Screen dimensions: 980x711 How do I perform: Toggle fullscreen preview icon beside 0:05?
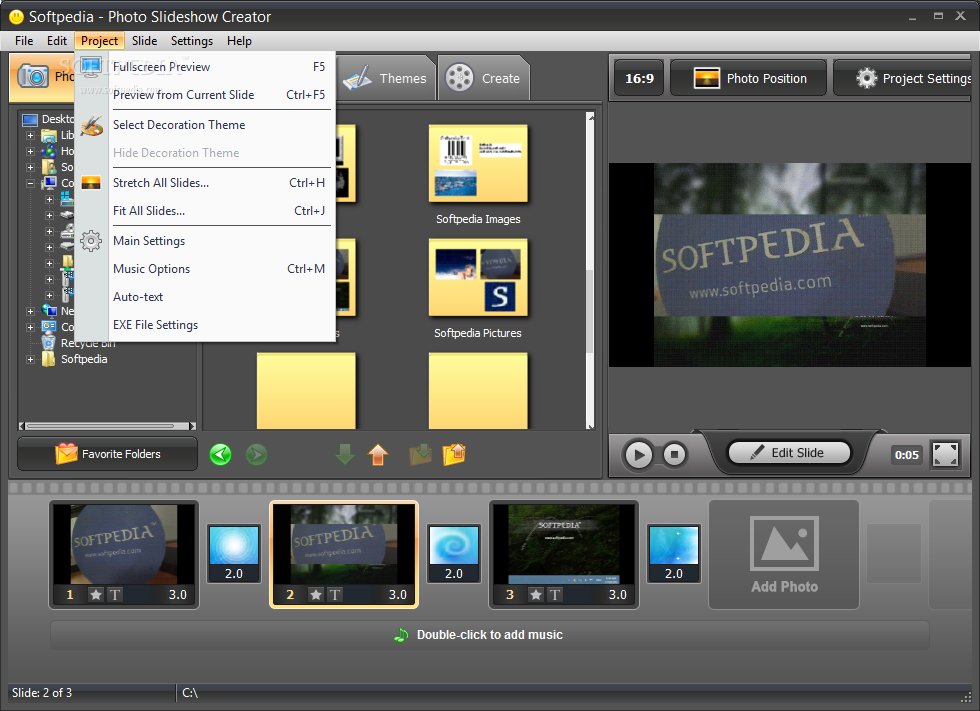click(945, 454)
